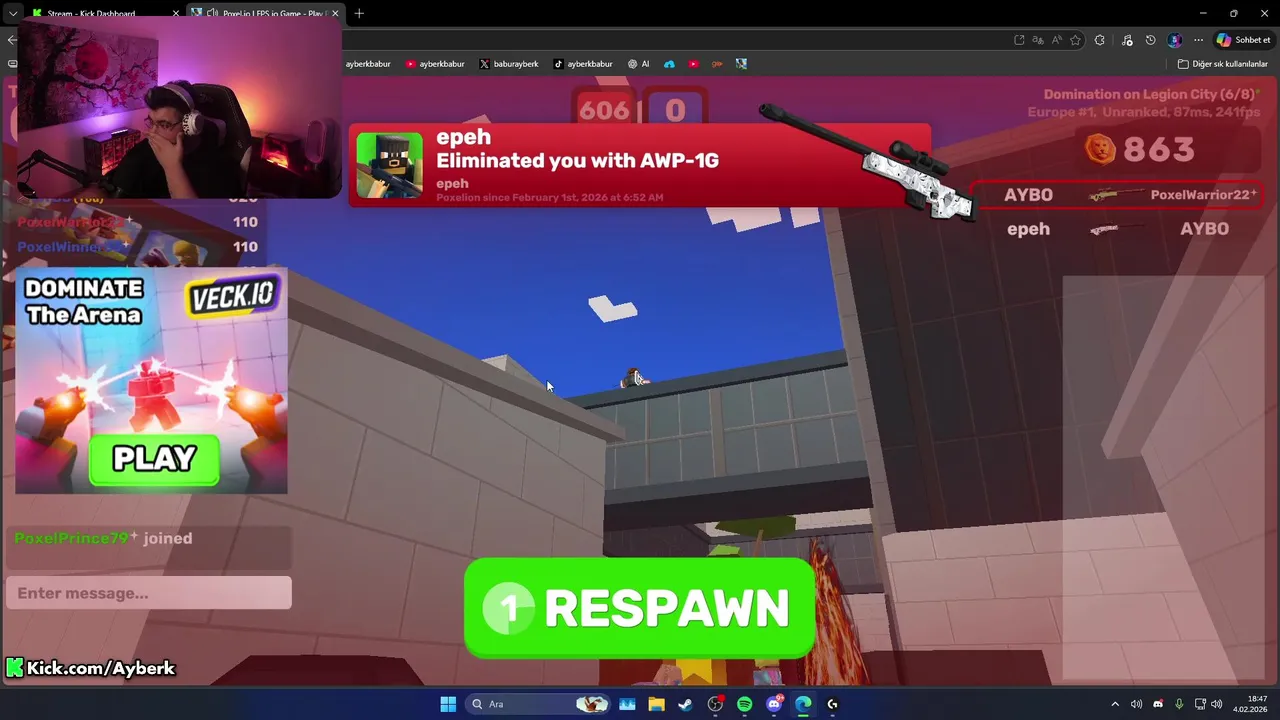Viewport: 1280px width, 720px height.
Task: Click the taskbar 'Ara' search box
Action: [x=539, y=704]
